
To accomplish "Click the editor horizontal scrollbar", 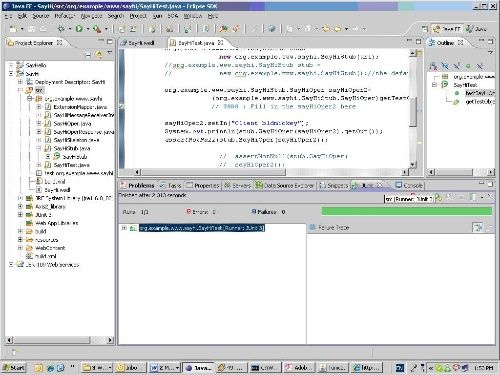I will point(213,172).
